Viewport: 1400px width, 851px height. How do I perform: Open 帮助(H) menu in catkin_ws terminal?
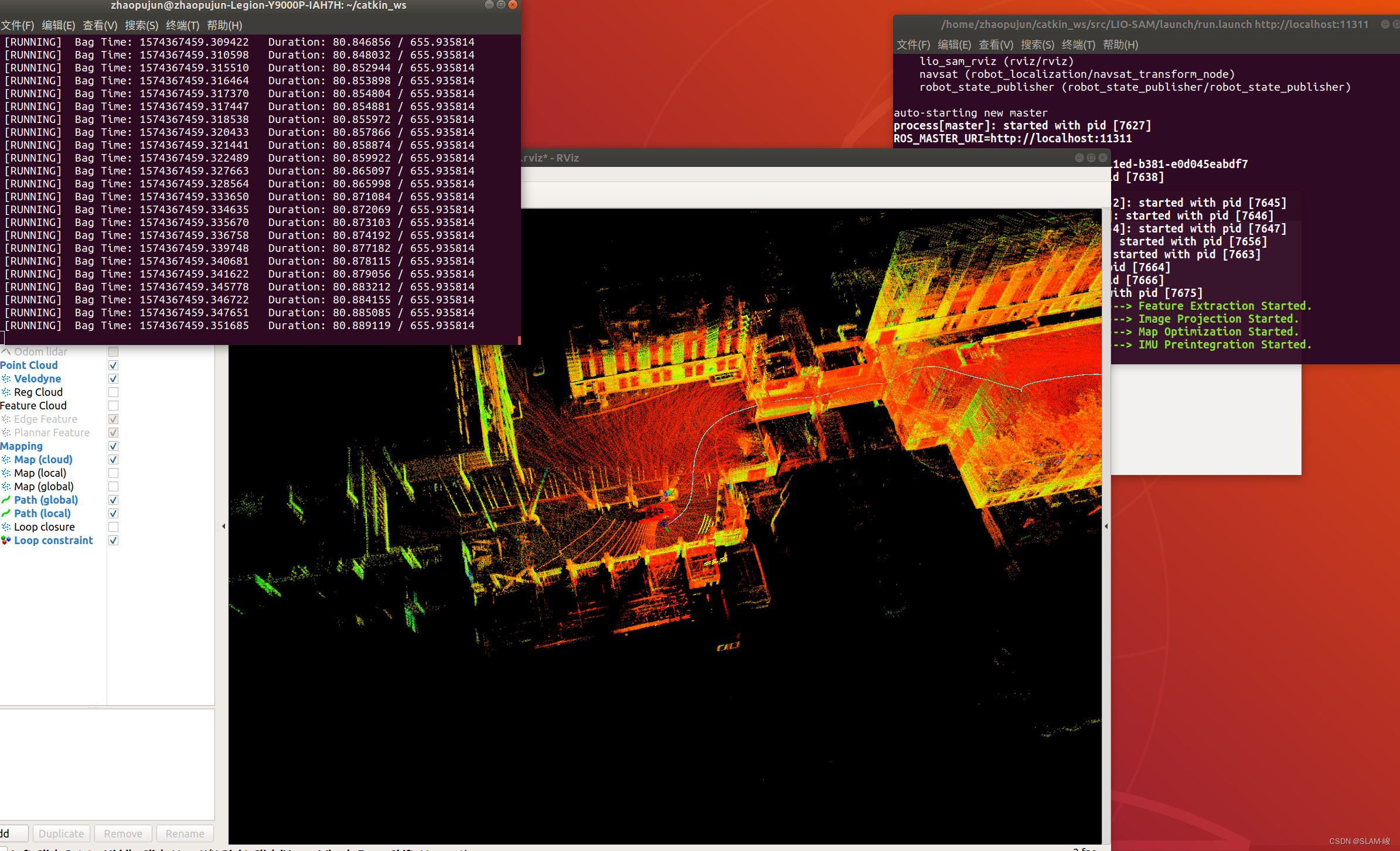(x=224, y=25)
